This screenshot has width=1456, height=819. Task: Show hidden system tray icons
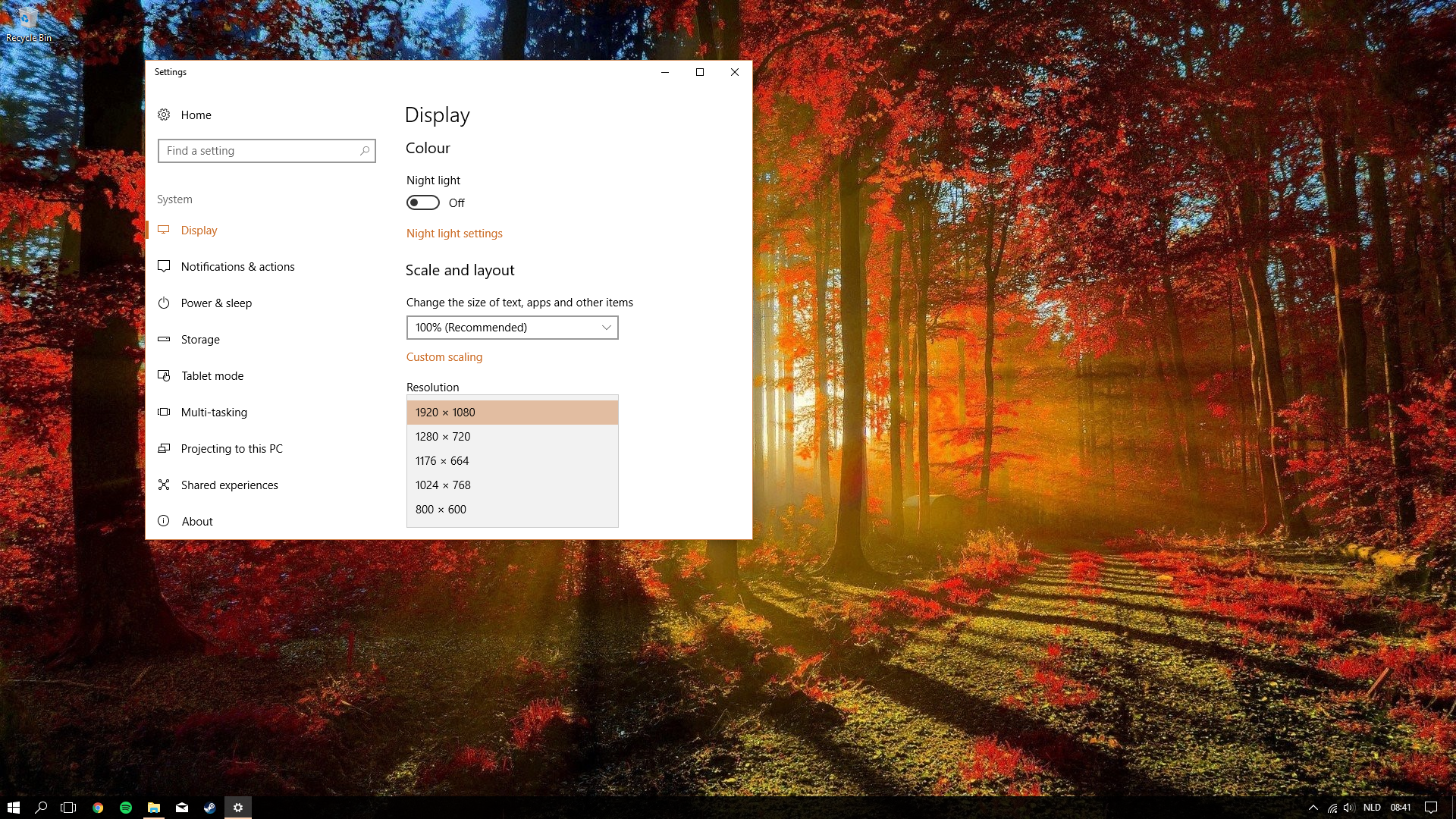(1313, 808)
